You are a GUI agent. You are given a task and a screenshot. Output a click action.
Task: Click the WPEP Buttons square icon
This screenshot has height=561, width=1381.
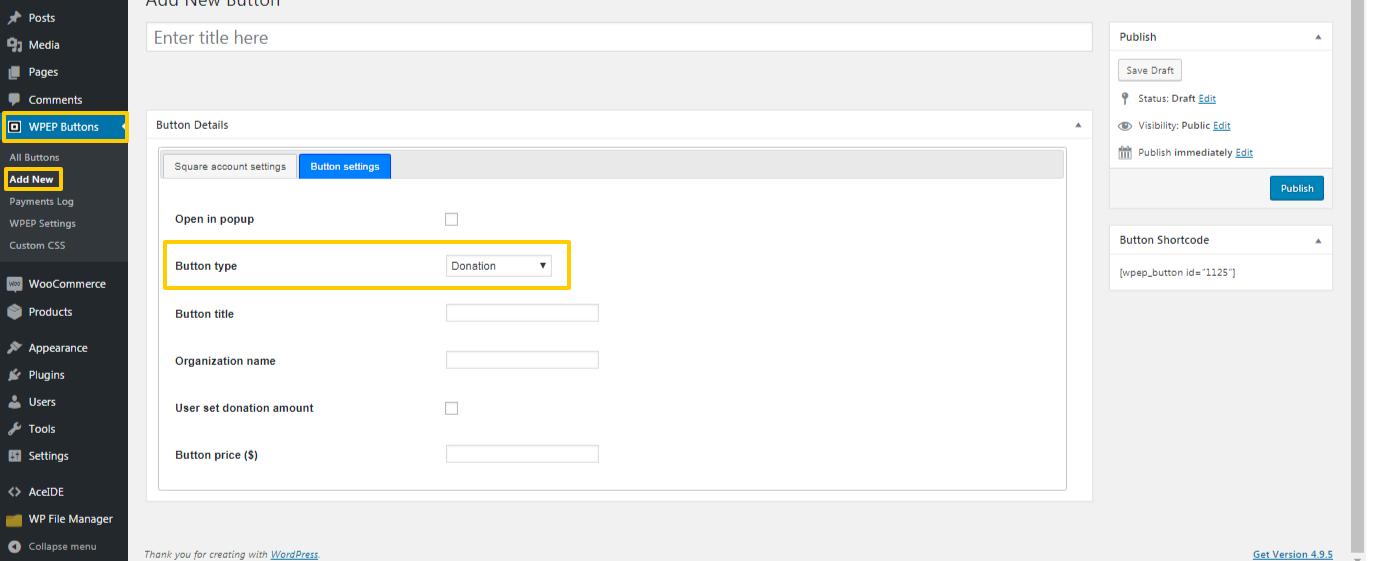[15, 127]
